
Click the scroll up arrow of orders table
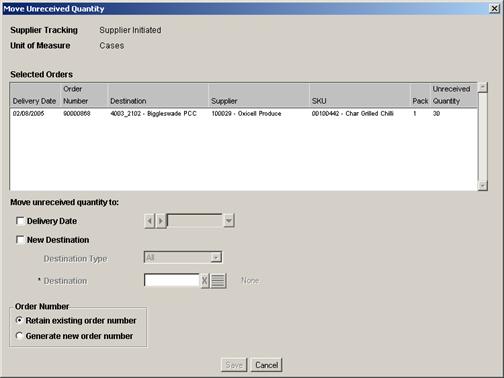(x=482, y=87)
